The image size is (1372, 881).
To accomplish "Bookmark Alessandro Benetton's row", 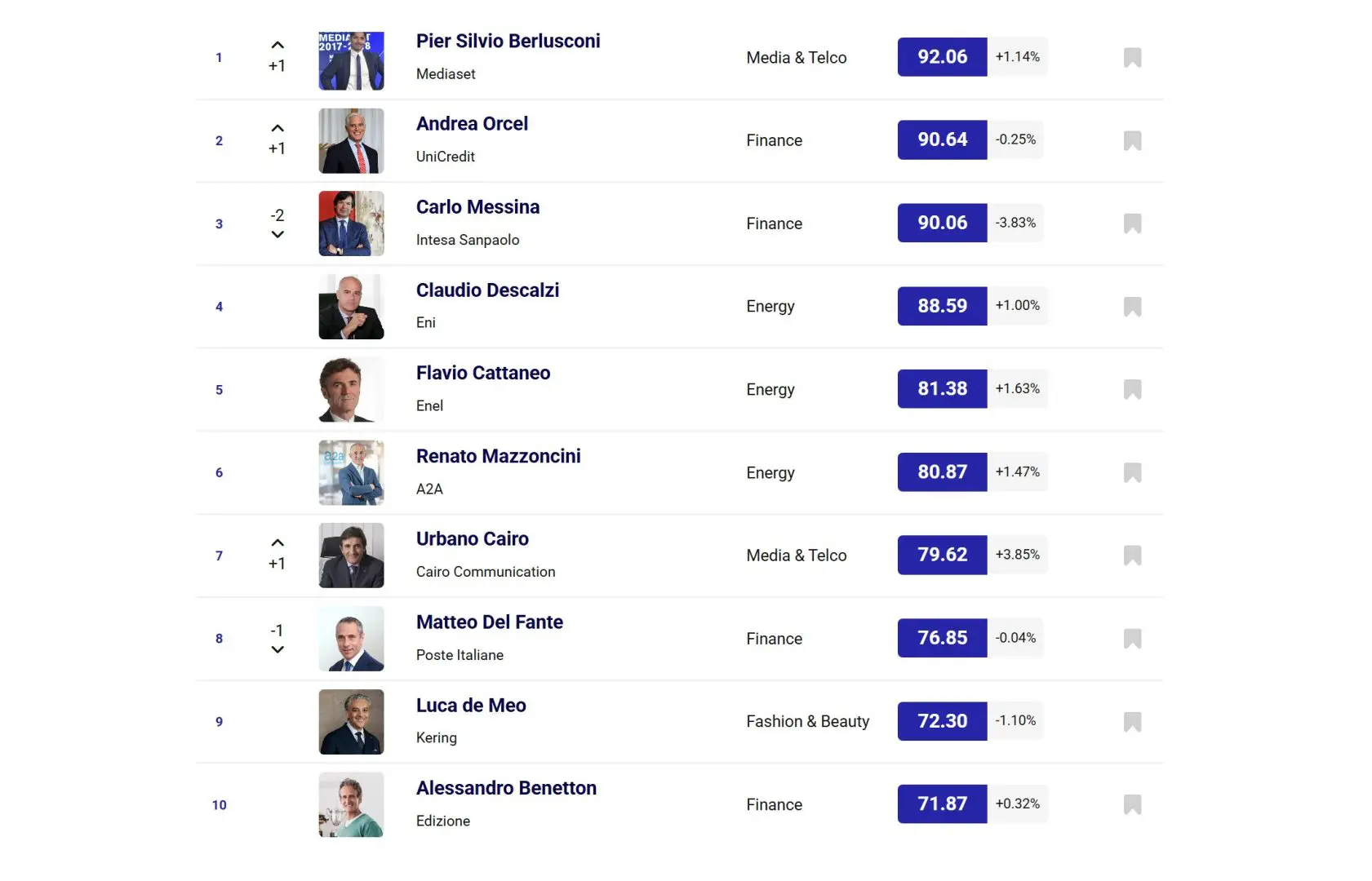I will pyautogui.click(x=1132, y=804).
